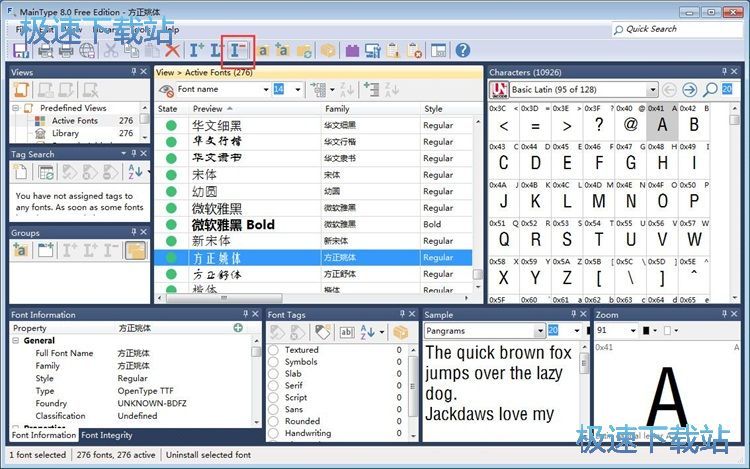Image resolution: width=750 pixels, height=469 pixels.
Task: Sort font list by the Style column header
Action: [447, 109]
